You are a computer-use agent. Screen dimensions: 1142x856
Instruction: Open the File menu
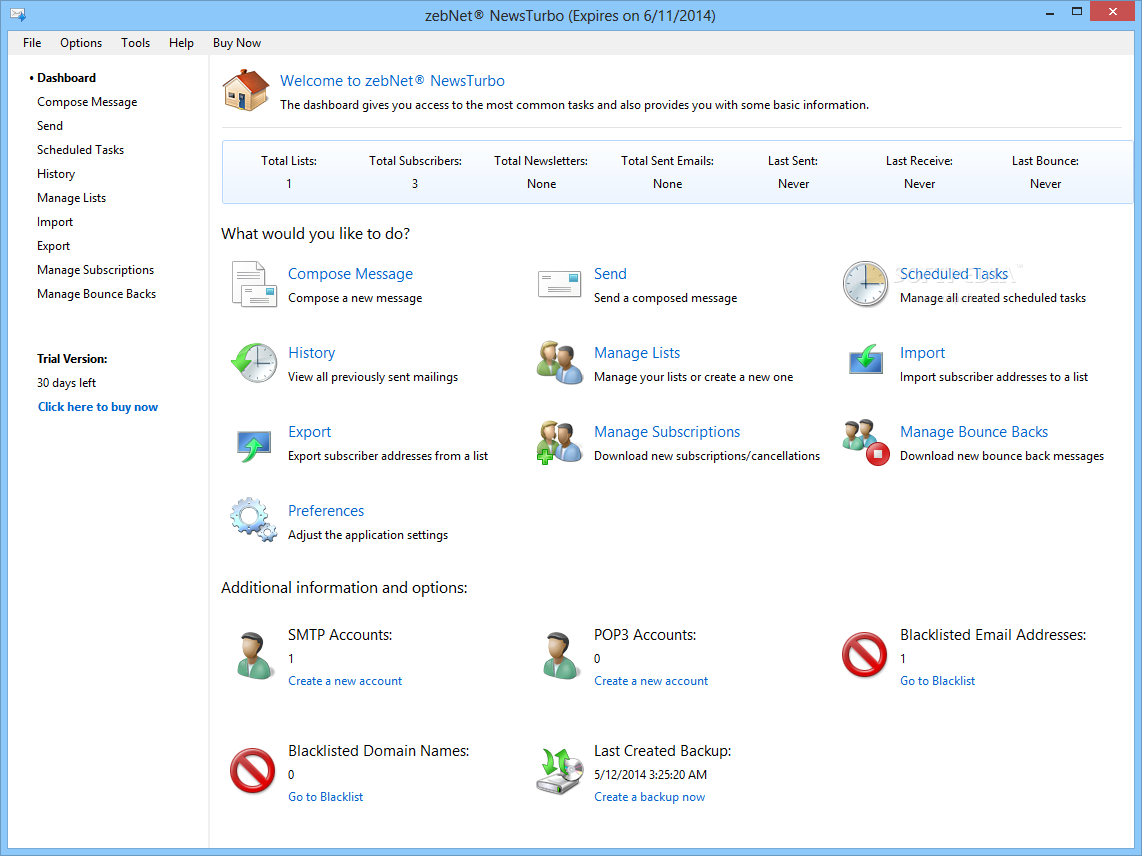(x=32, y=43)
